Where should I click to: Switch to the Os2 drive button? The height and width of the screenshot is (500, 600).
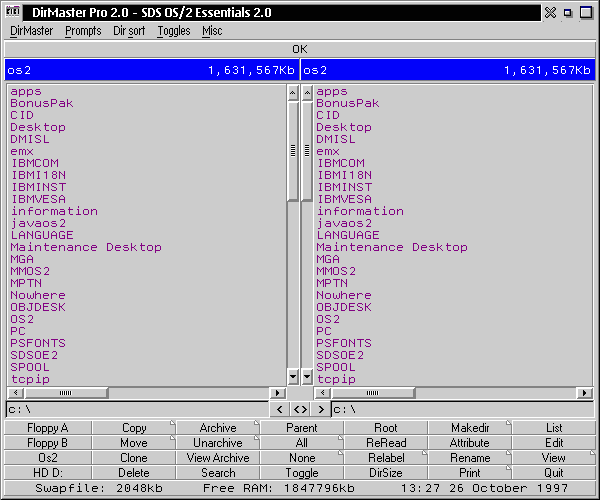pos(48,458)
